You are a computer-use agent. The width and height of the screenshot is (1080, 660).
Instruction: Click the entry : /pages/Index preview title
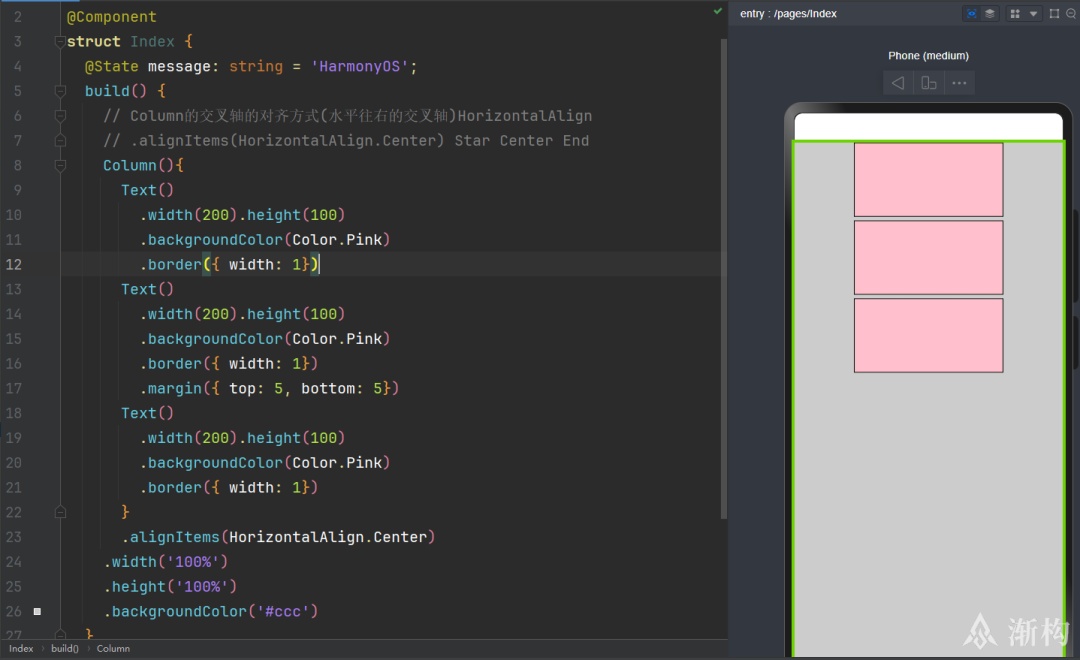point(788,14)
